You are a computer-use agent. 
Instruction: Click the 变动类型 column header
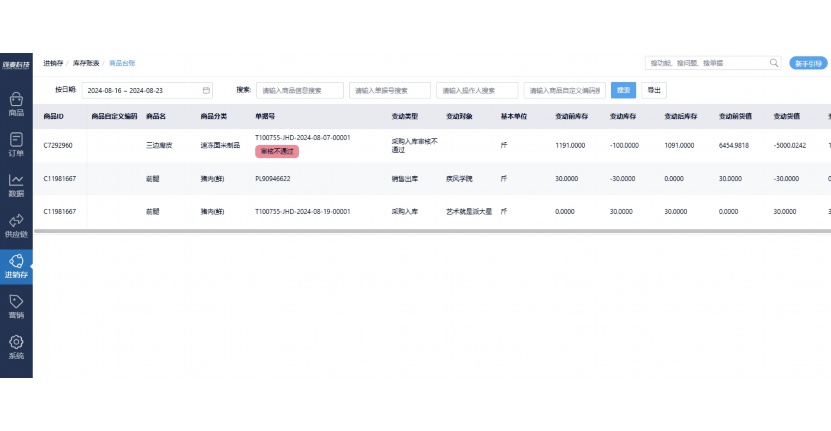405,116
